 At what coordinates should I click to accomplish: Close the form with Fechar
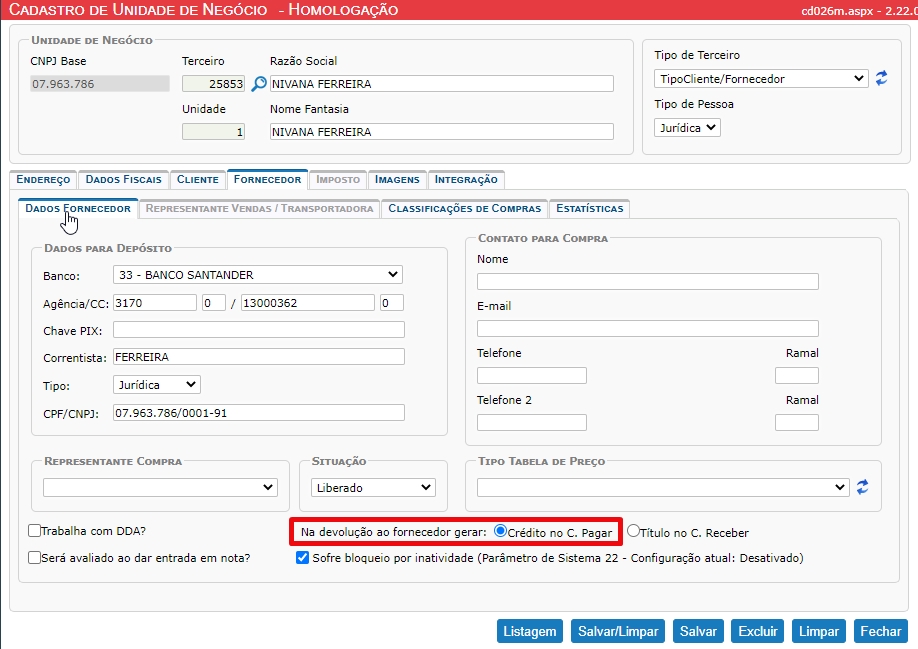tap(881, 631)
